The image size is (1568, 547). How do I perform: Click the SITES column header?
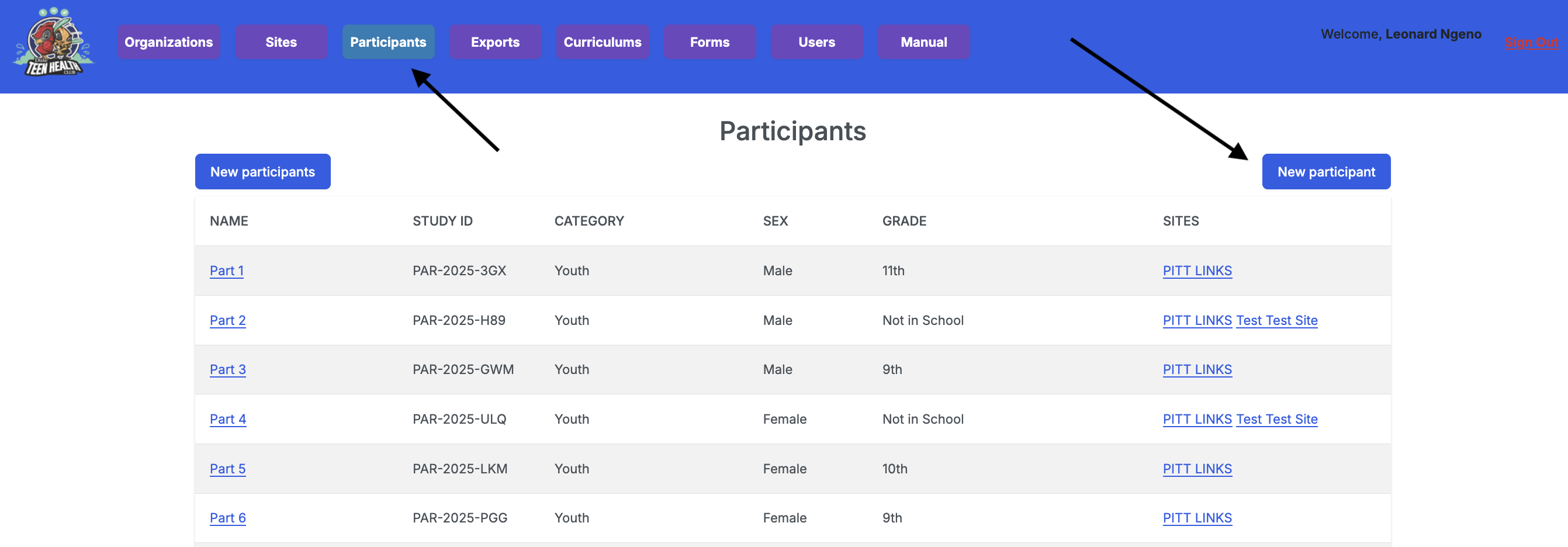(1181, 221)
